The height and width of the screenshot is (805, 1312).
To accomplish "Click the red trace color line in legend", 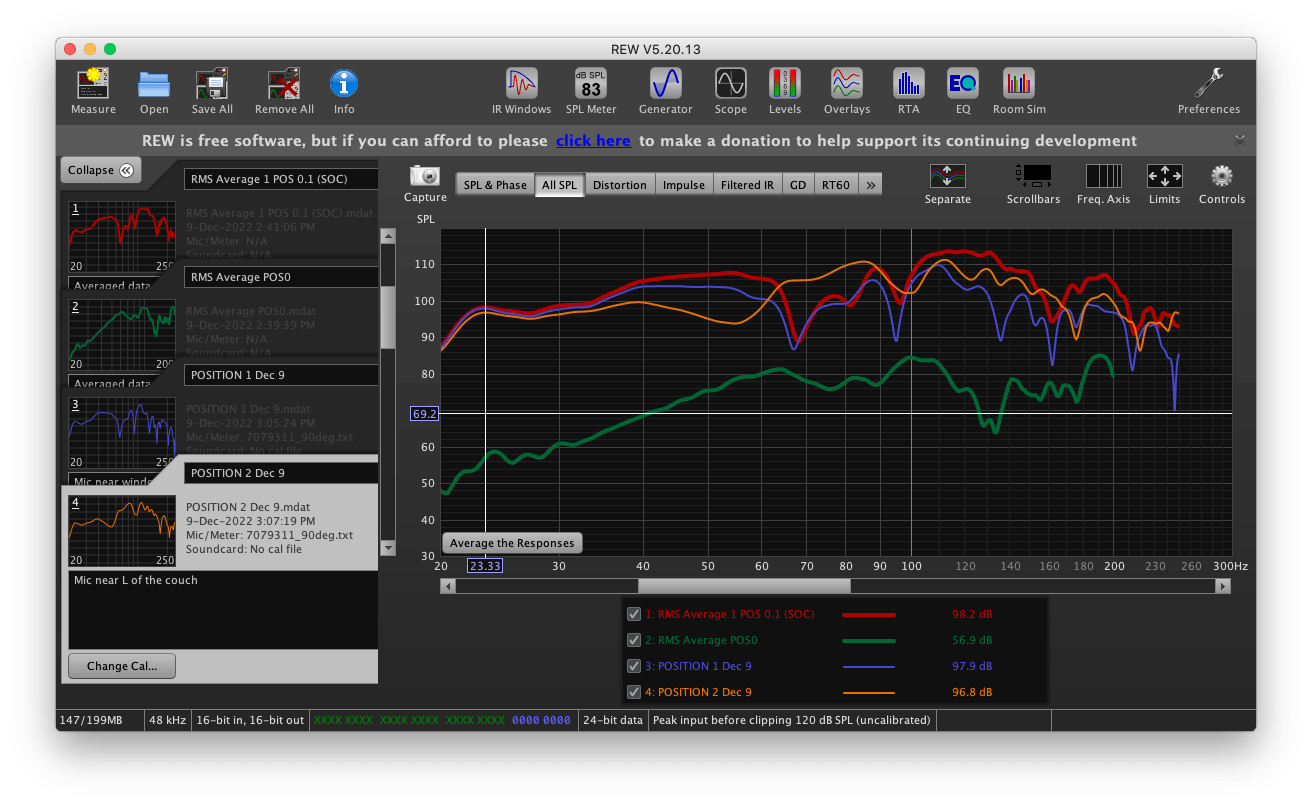I will point(869,614).
